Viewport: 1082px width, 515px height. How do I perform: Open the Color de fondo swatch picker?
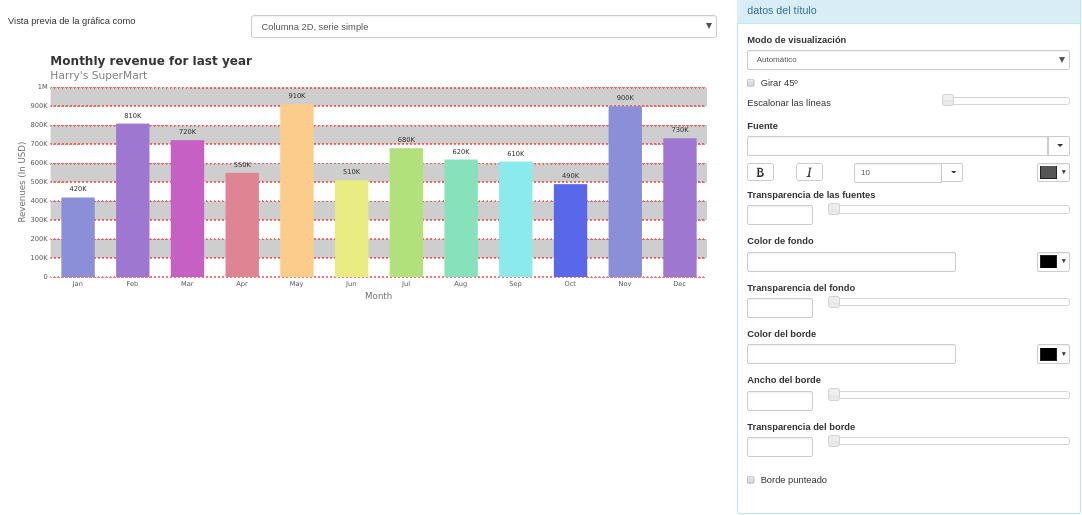pos(1053,262)
